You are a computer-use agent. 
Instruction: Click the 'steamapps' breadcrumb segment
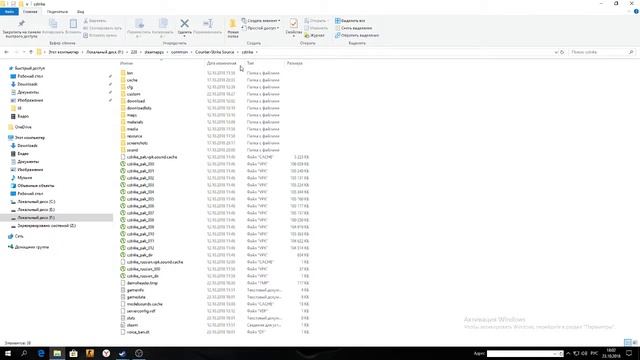154,52
